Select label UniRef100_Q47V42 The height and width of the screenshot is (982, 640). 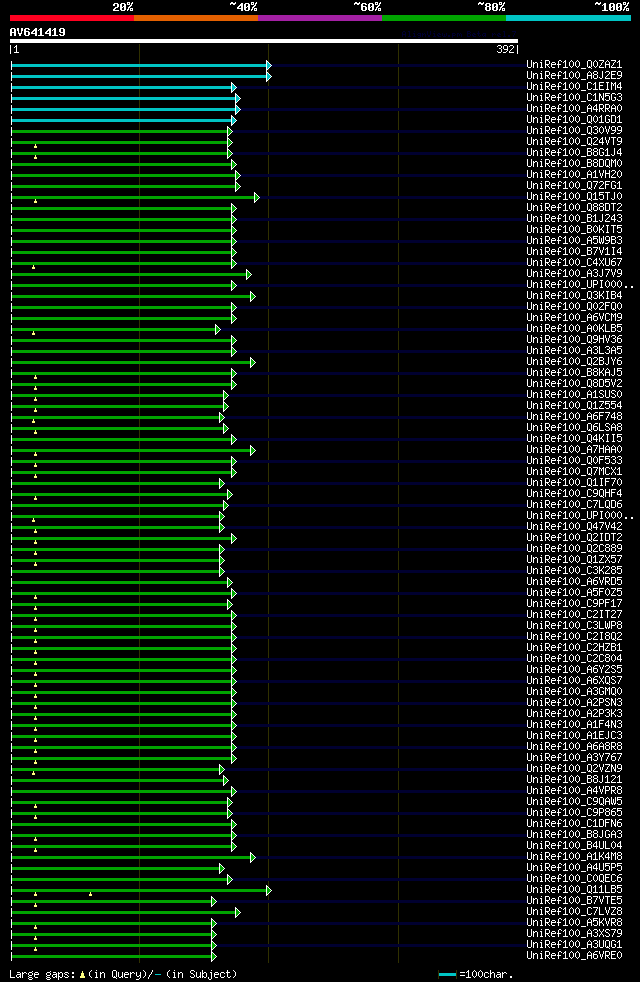[574, 527]
